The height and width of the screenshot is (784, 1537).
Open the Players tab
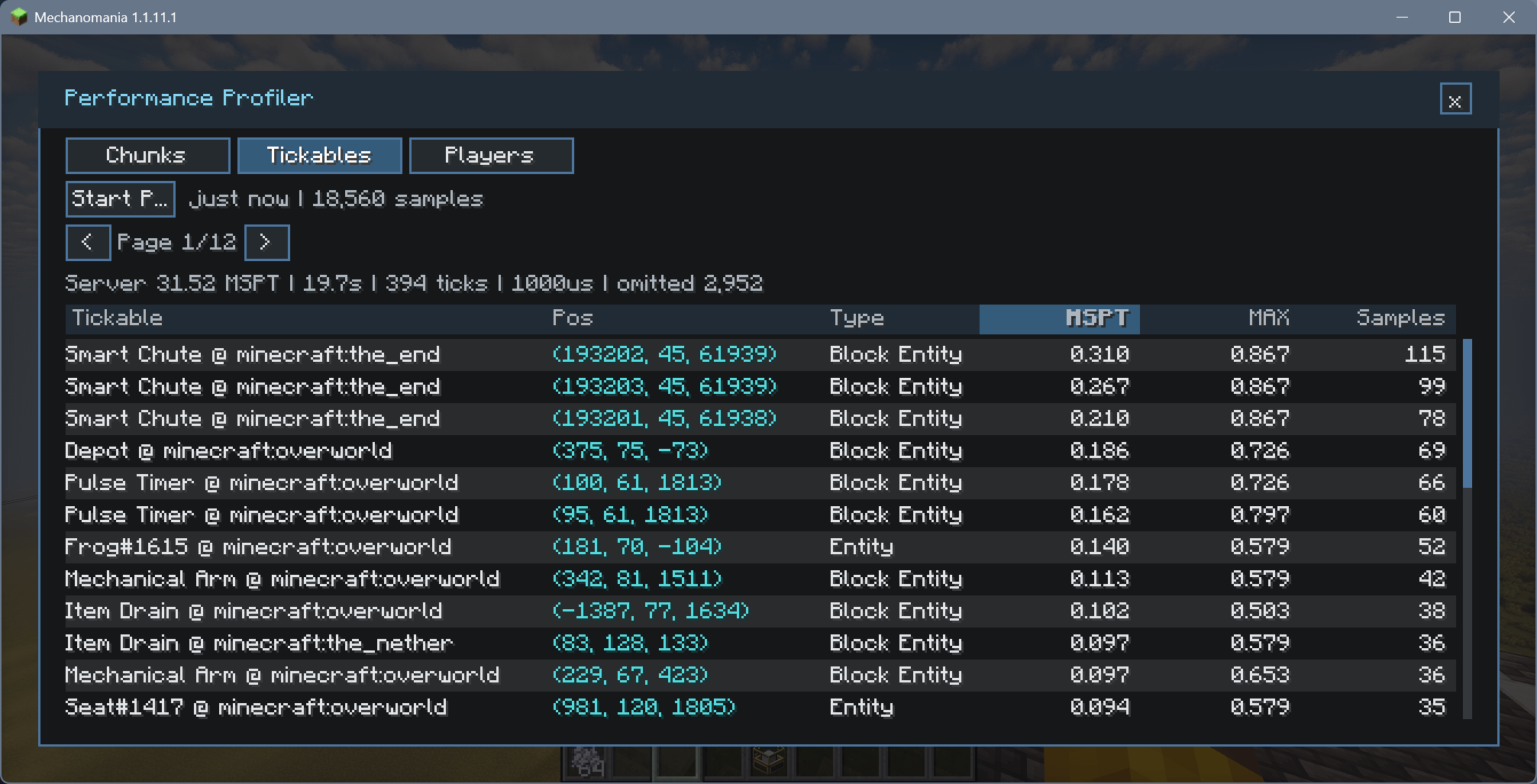(491, 156)
